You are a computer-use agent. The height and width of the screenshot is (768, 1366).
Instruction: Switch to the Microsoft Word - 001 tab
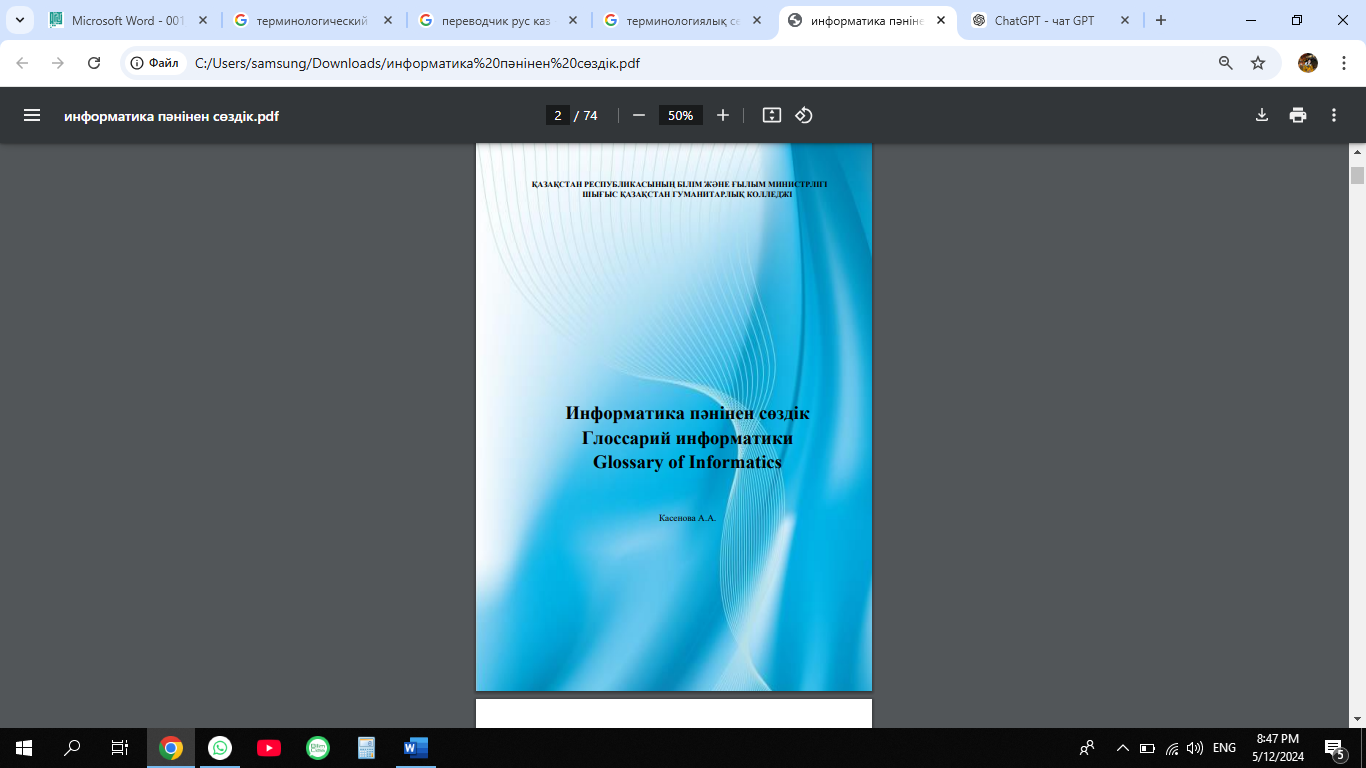click(x=129, y=20)
